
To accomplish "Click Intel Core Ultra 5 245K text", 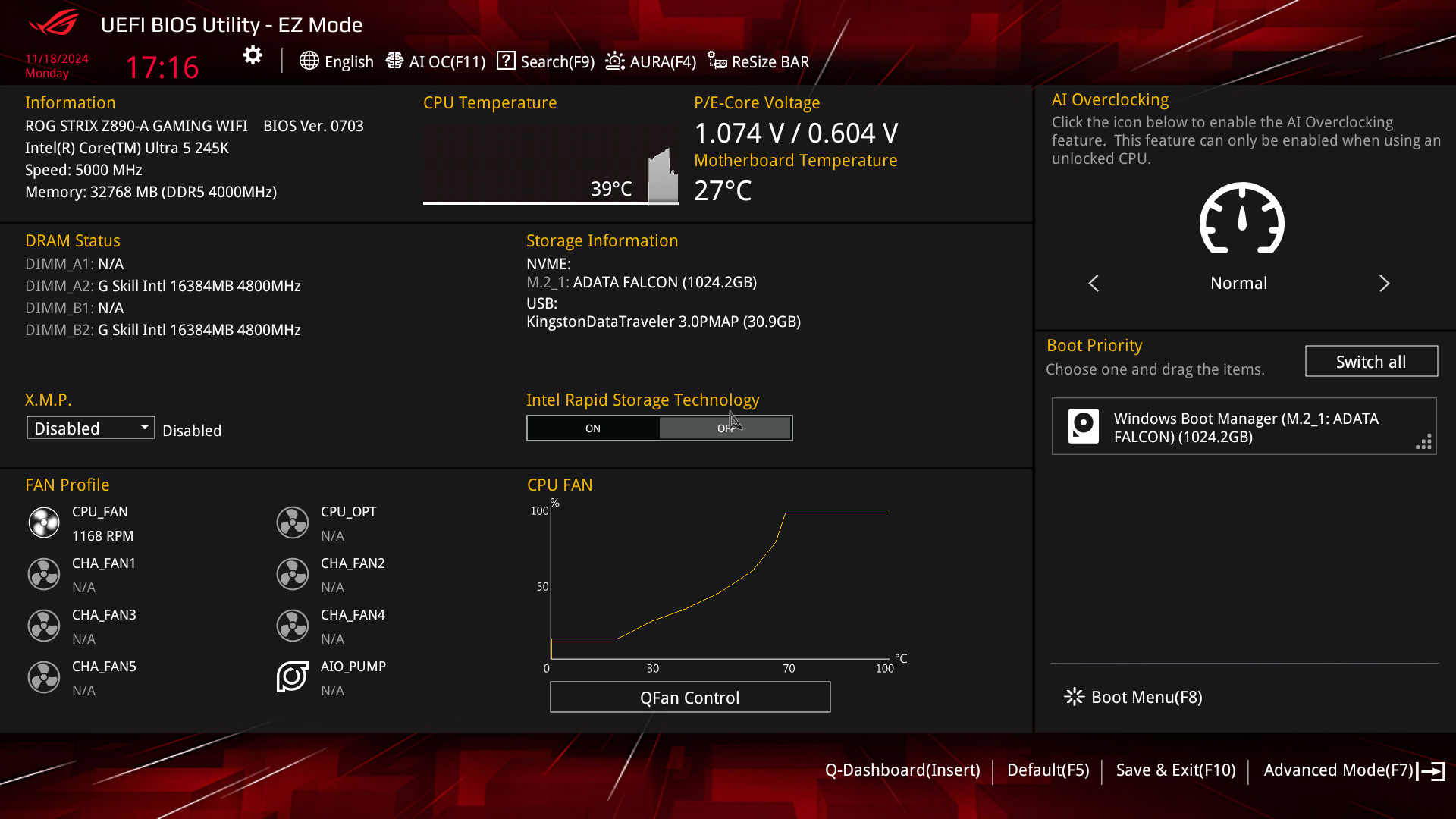I will tap(127, 148).
